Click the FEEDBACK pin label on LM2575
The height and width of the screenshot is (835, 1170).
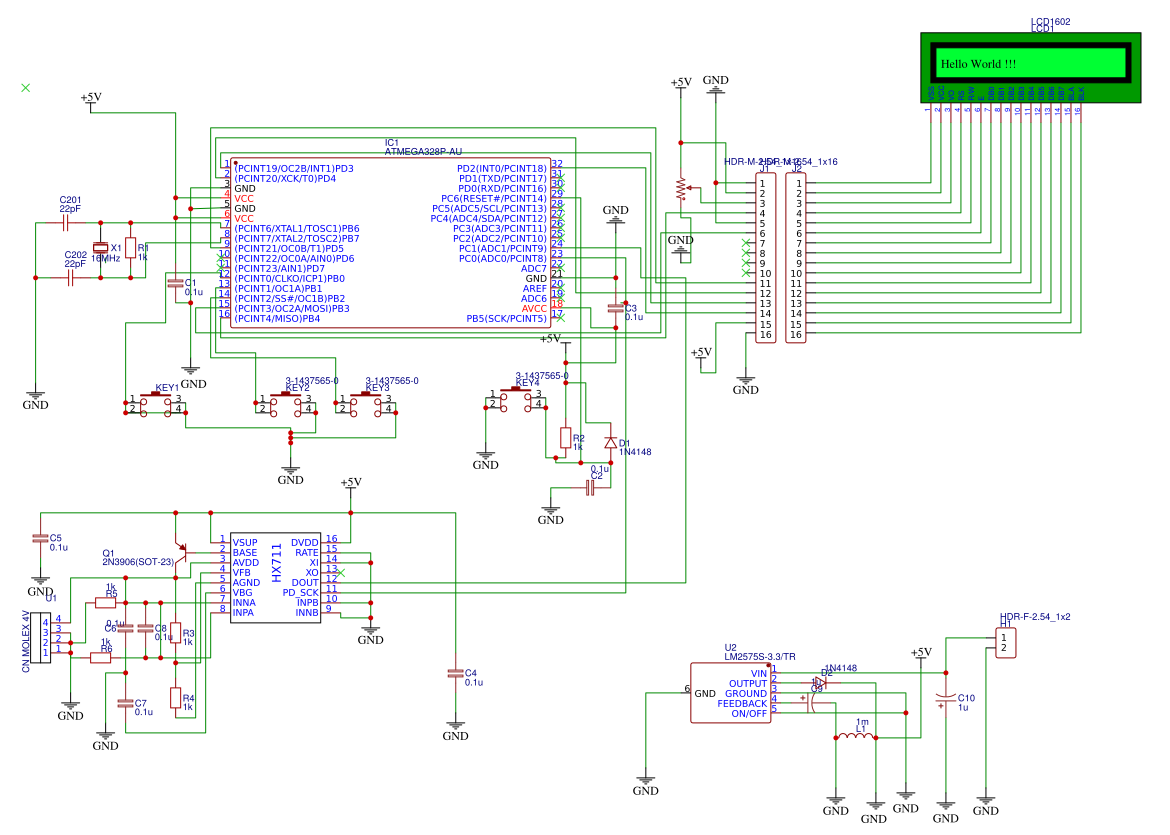pos(742,704)
